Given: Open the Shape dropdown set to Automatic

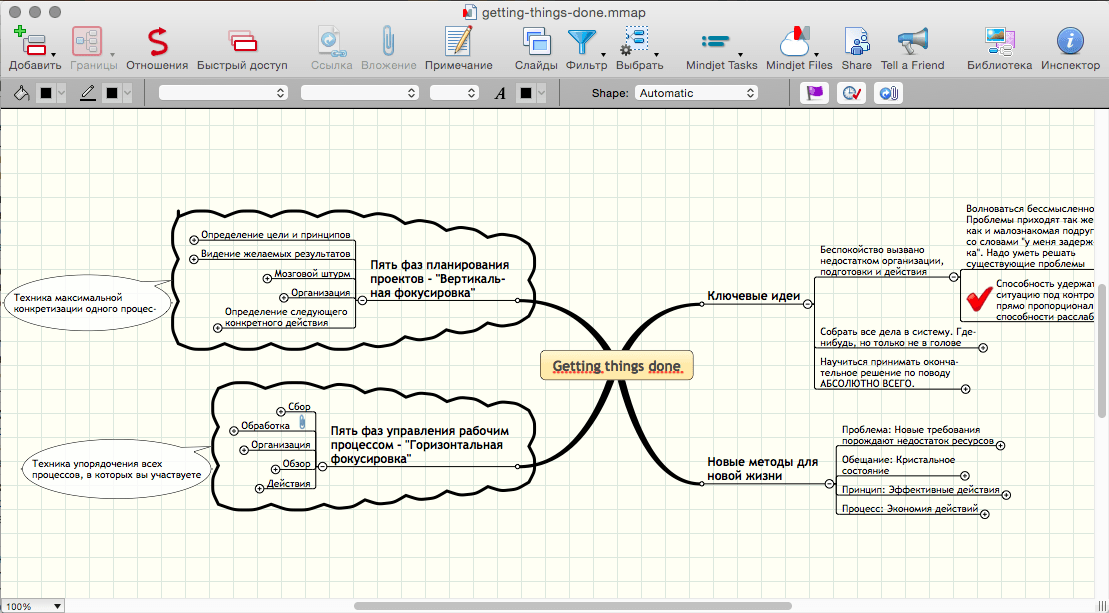Looking at the screenshot, I should click(x=697, y=93).
